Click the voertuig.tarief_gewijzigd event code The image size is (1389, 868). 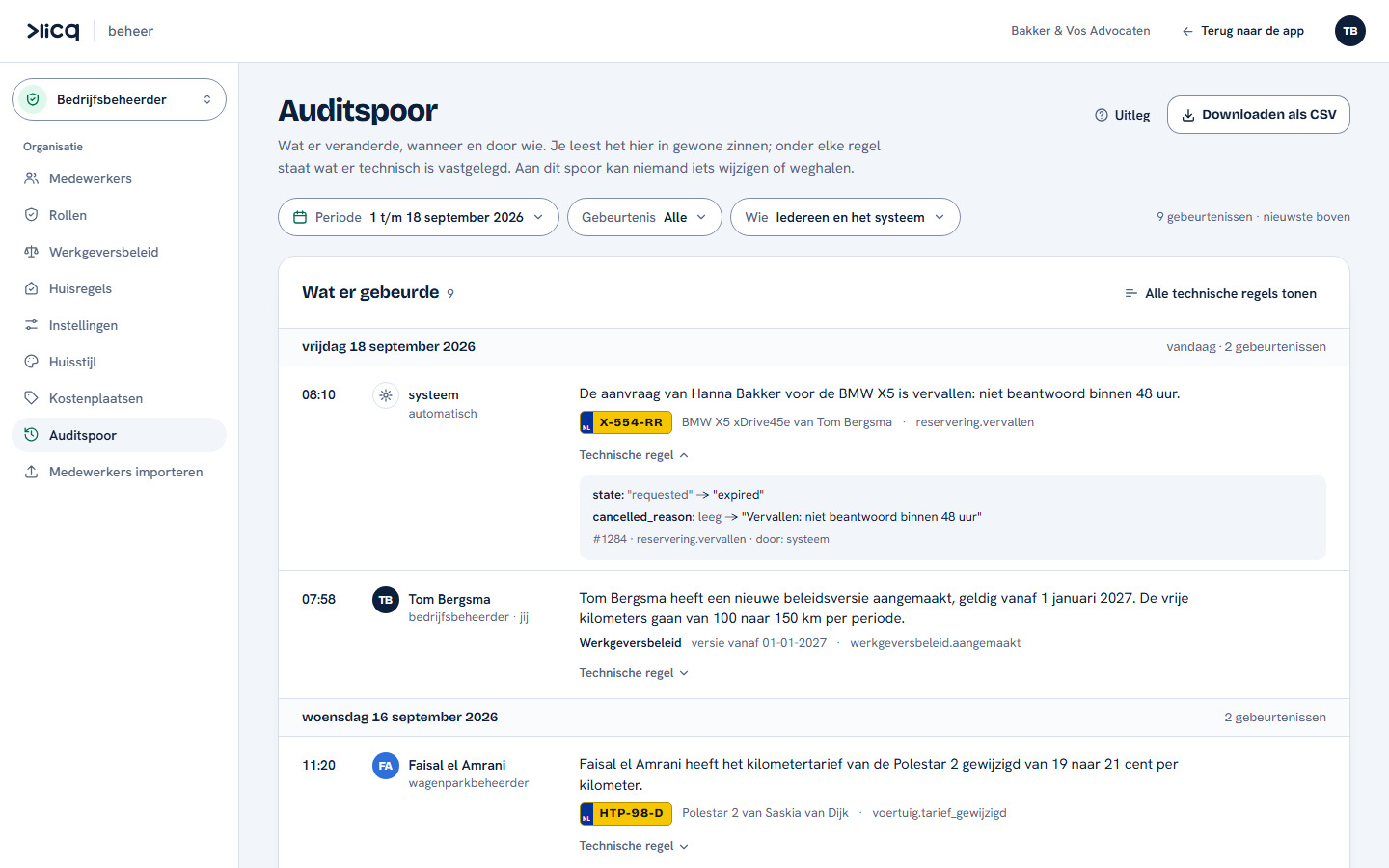coord(939,813)
